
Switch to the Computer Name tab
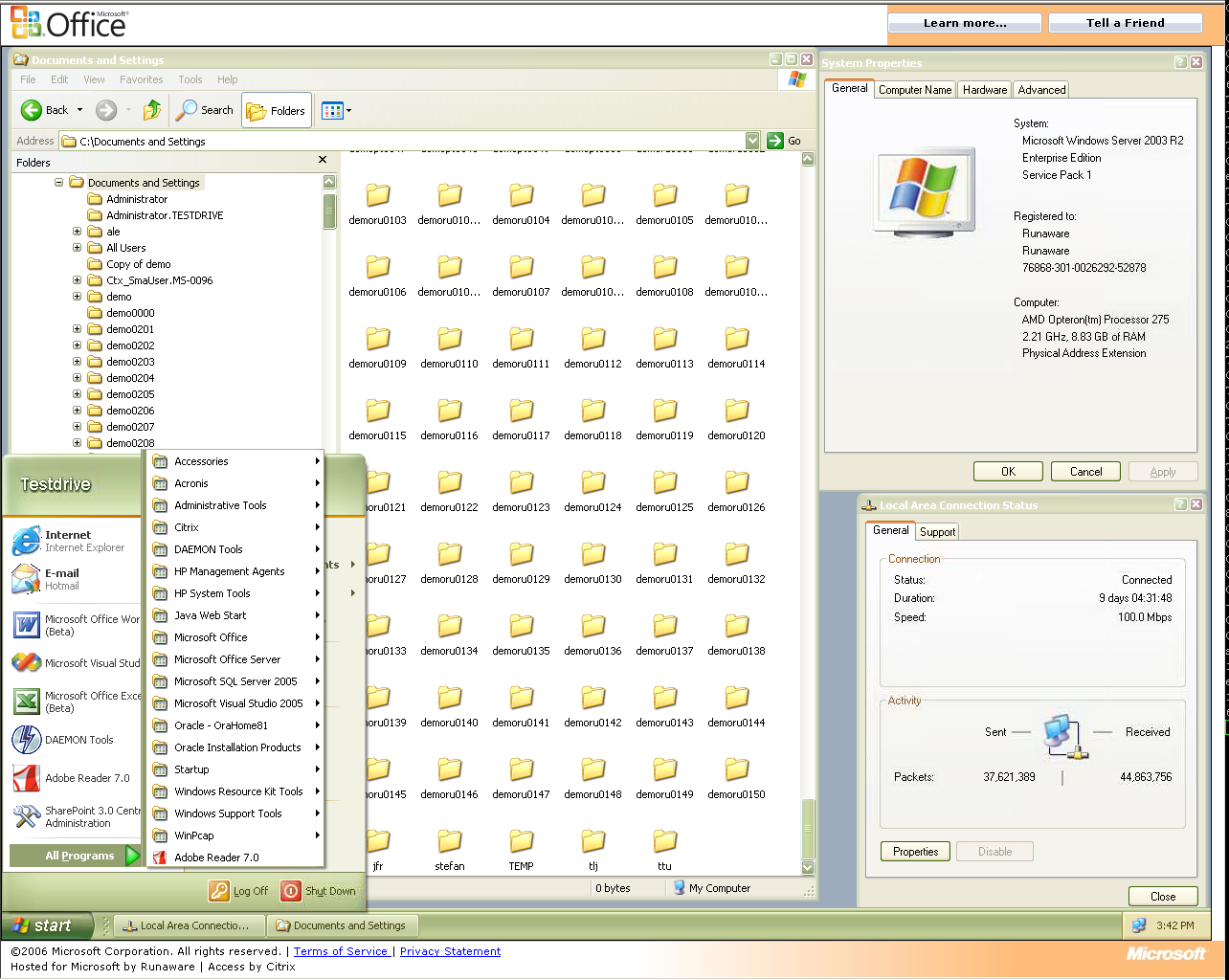point(915,90)
